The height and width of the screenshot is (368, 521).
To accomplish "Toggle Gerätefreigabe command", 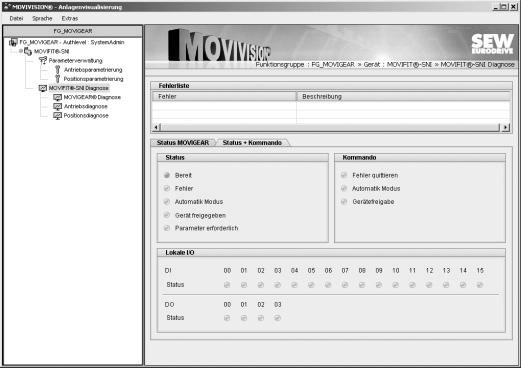I will pos(344,202).
